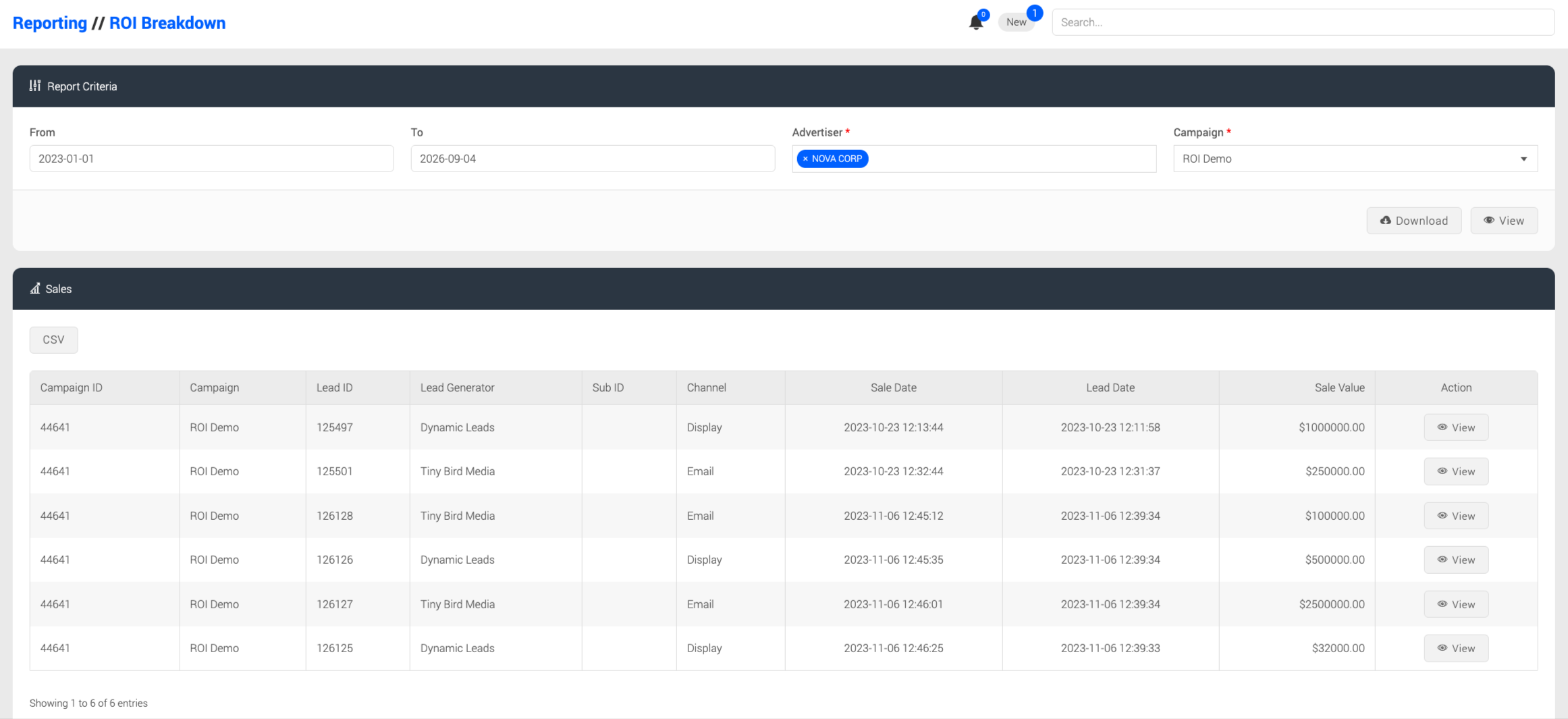The height and width of the screenshot is (719, 1568).
Task: Open the notifications bell icon
Action: pyautogui.click(x=975, y=22)
